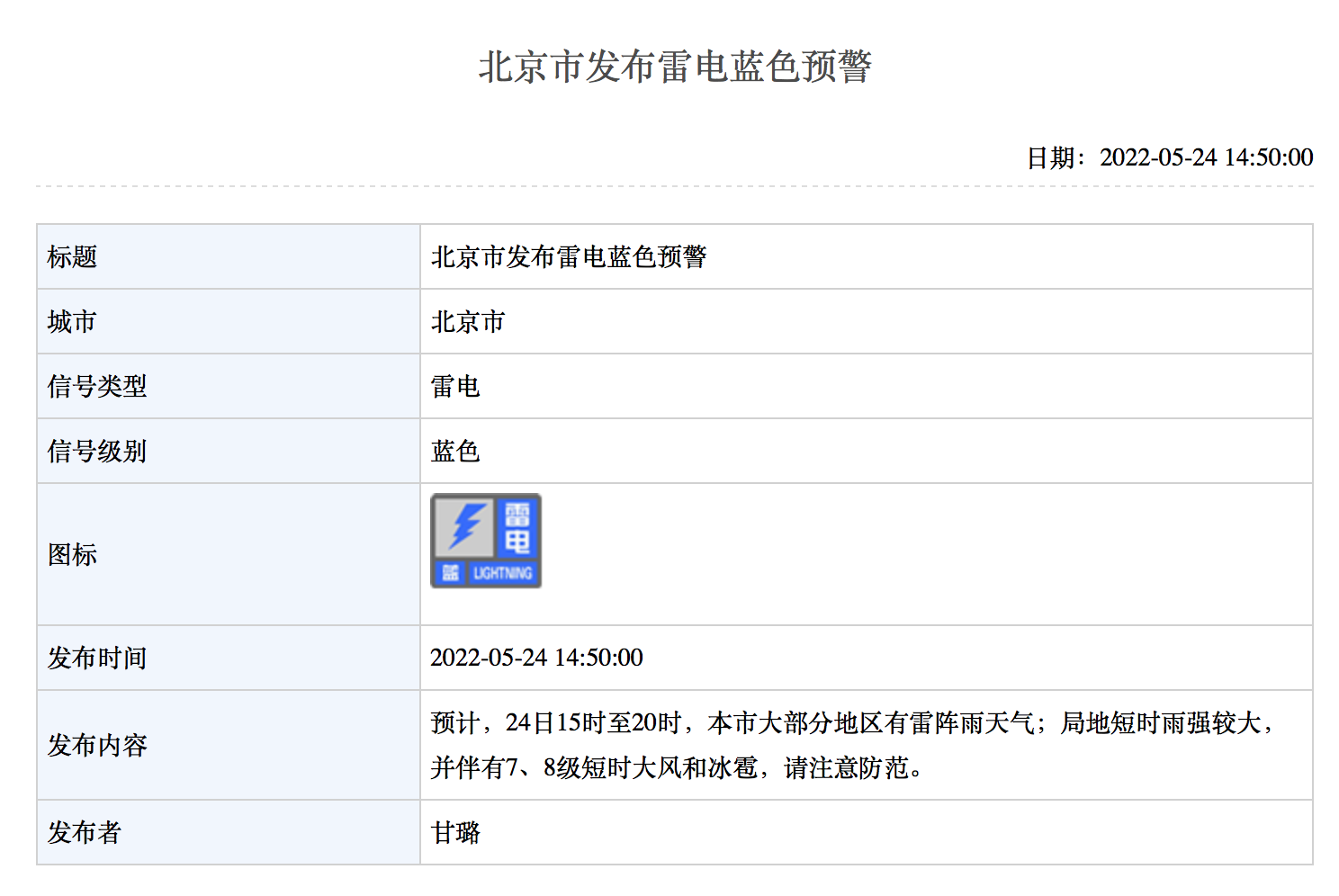Click the city value 北京市

pos(468,322)
